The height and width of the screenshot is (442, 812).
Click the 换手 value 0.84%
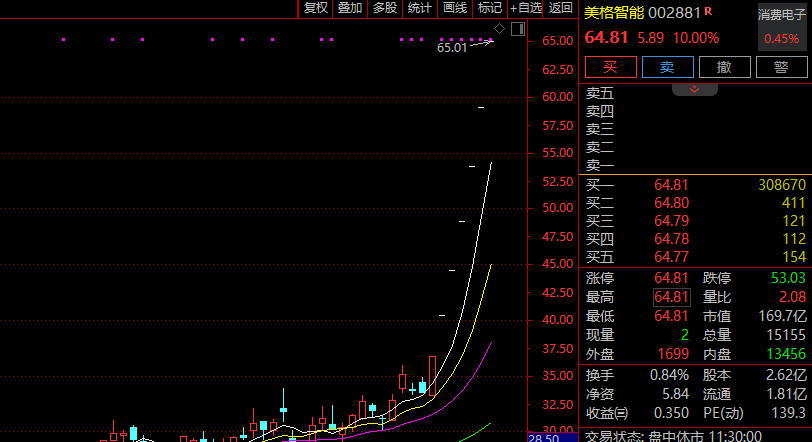(669, 375)
